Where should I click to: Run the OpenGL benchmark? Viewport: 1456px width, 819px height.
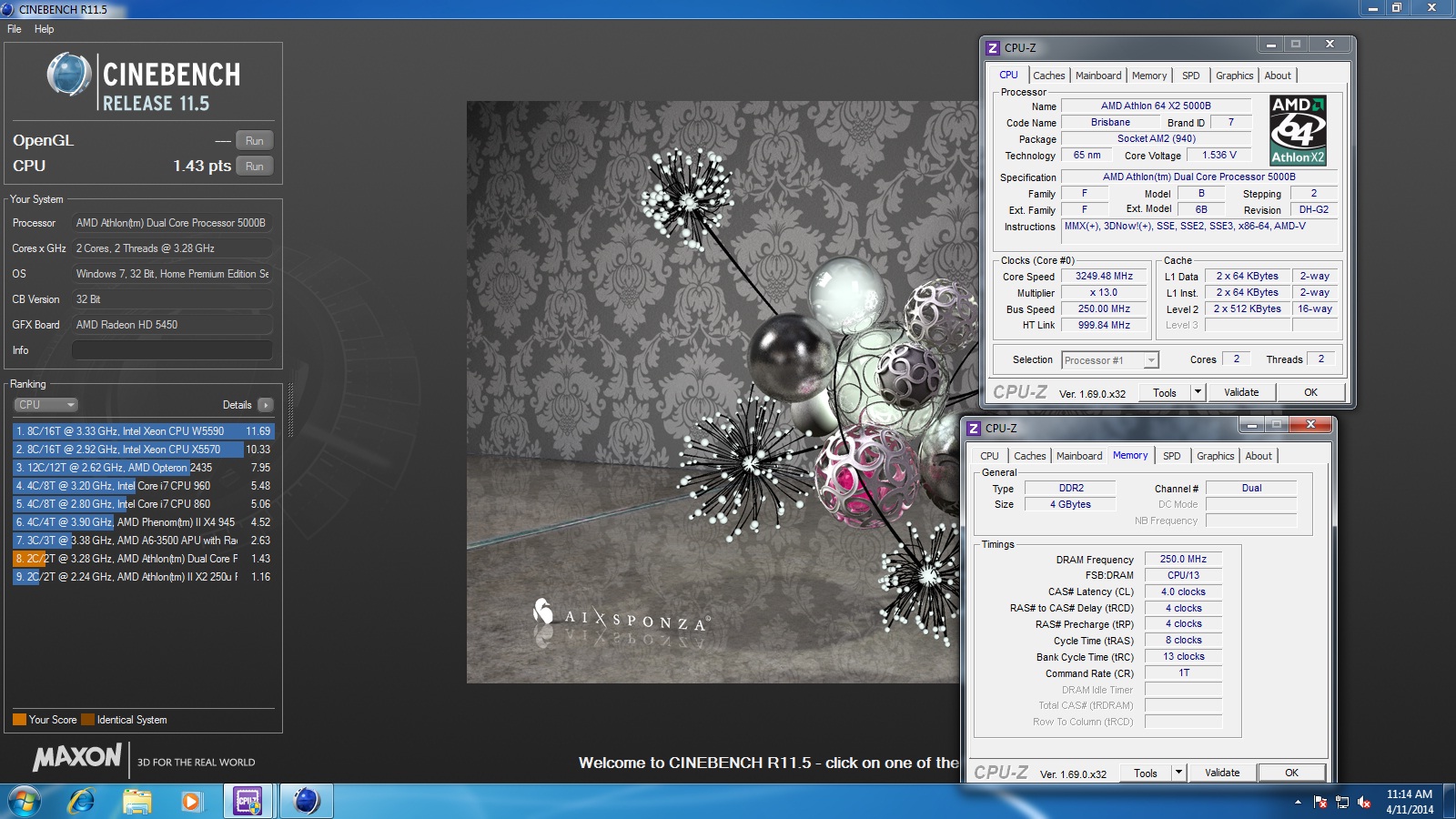[255, 141]
